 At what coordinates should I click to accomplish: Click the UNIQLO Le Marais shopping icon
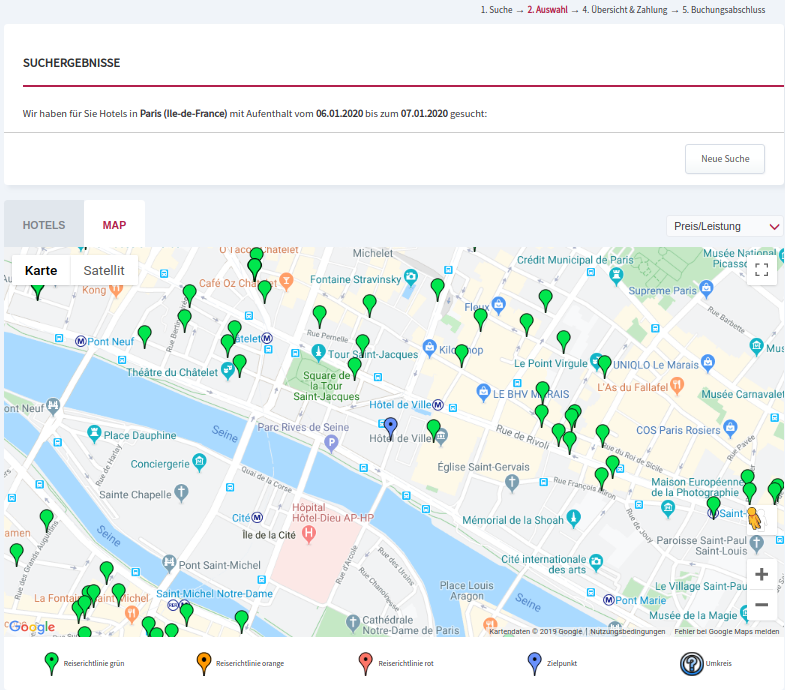[x=707, y=363]
